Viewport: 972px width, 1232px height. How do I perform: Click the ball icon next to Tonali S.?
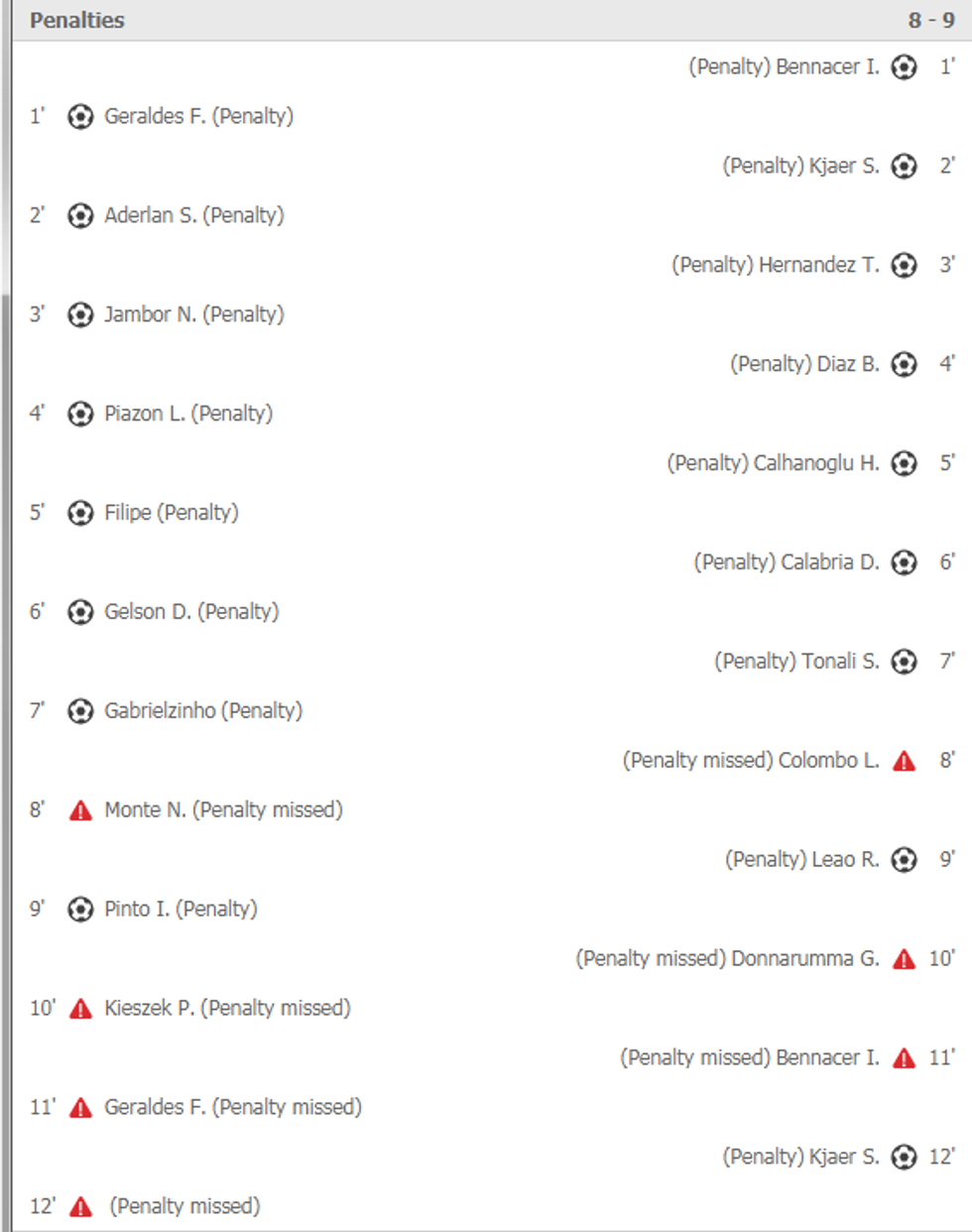pos(903,662)
